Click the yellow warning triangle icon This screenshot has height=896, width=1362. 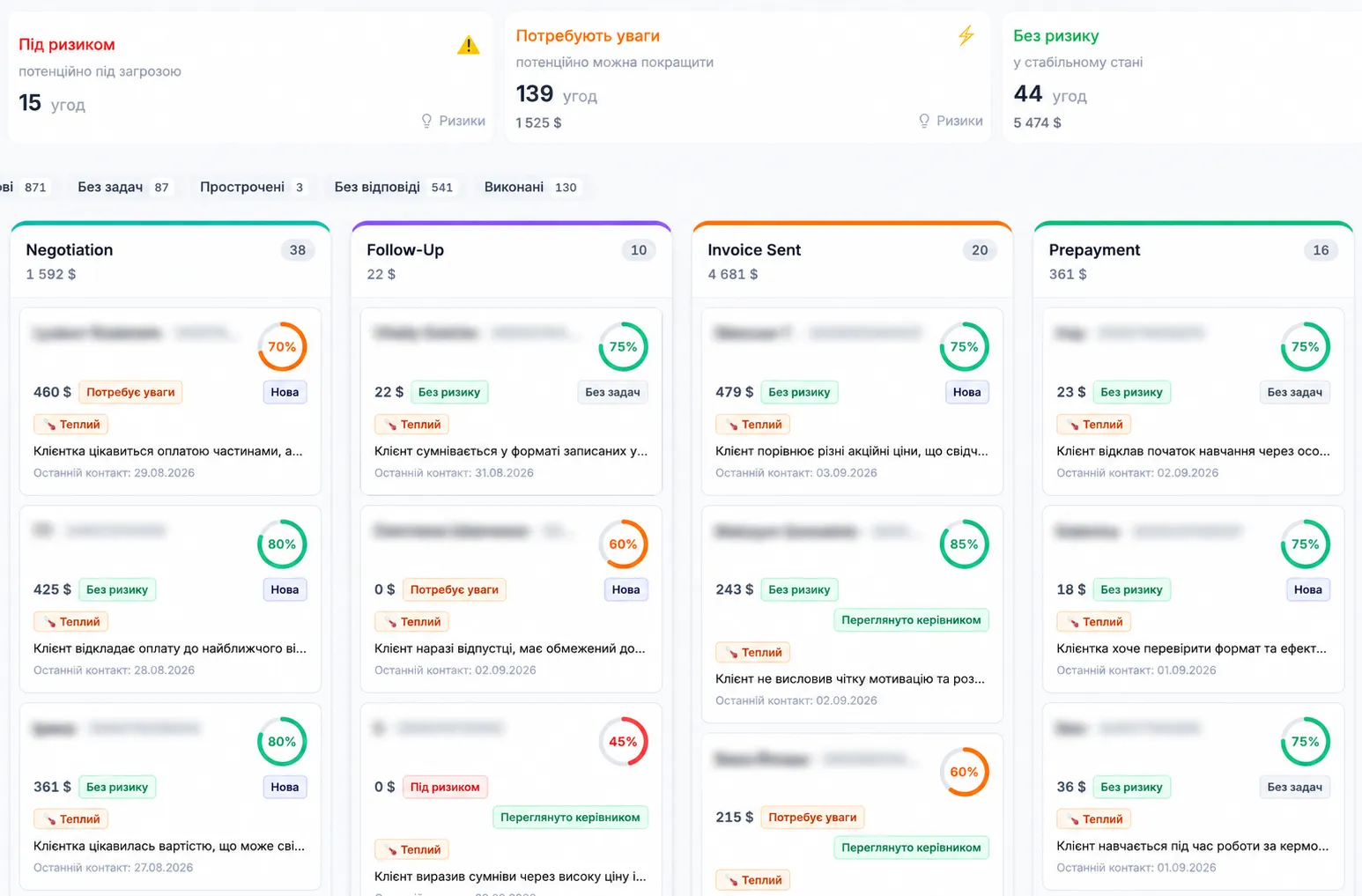click(x=469, y=45)
